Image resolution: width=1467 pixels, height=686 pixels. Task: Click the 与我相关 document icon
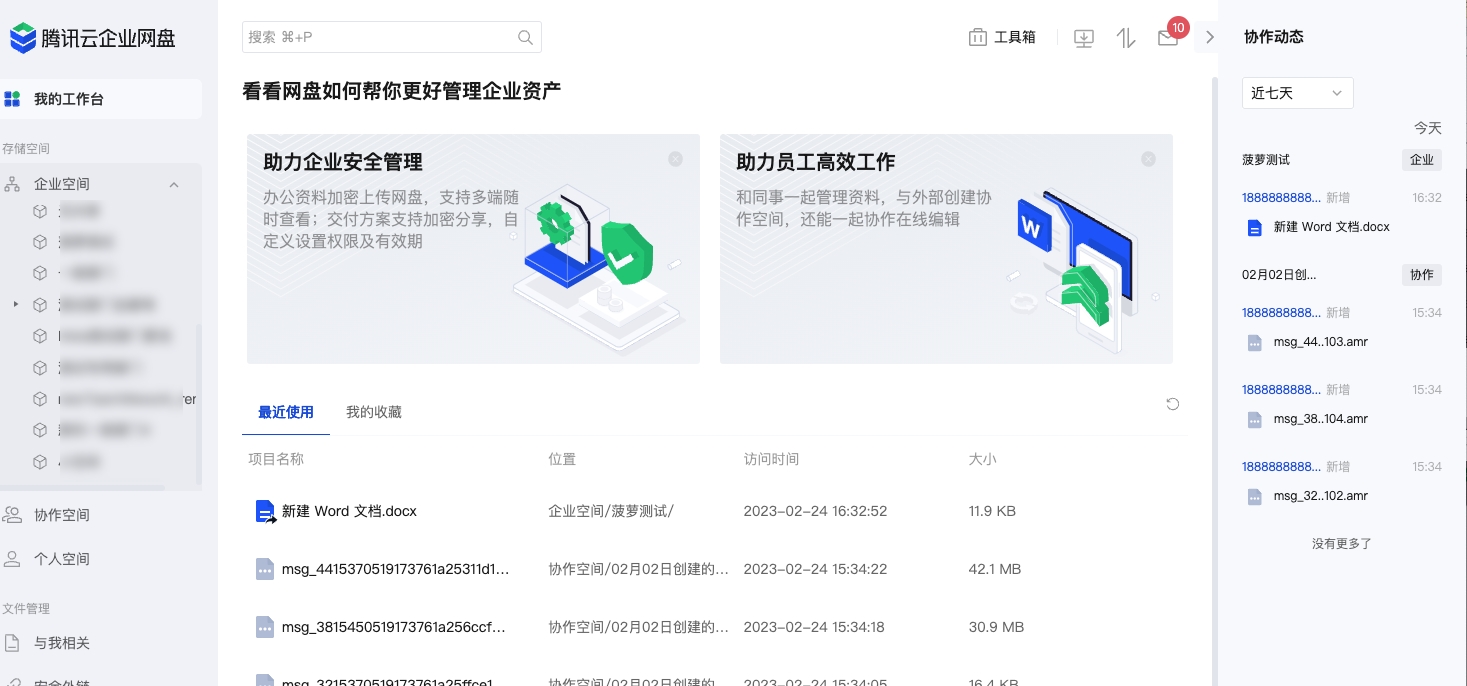click(x=13, y=643)
